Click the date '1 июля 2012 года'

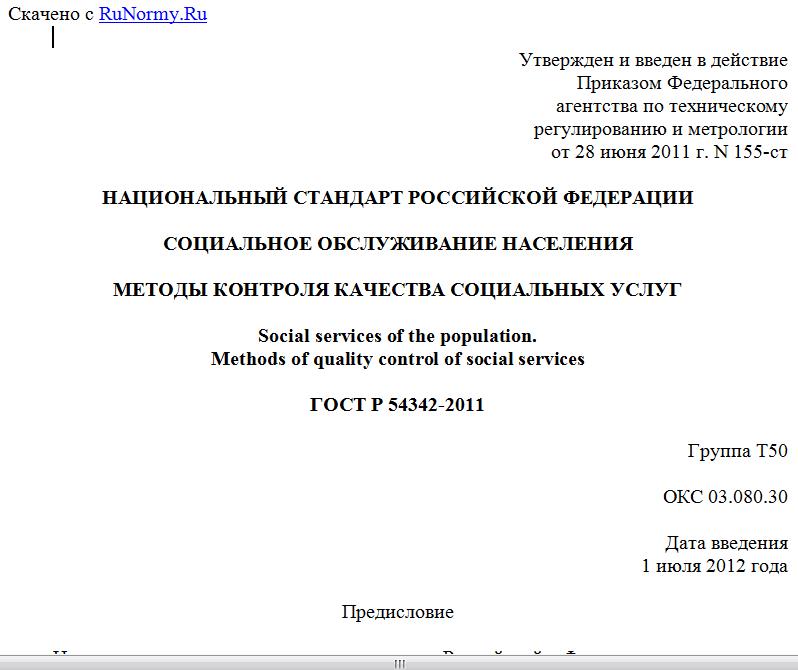715,566
